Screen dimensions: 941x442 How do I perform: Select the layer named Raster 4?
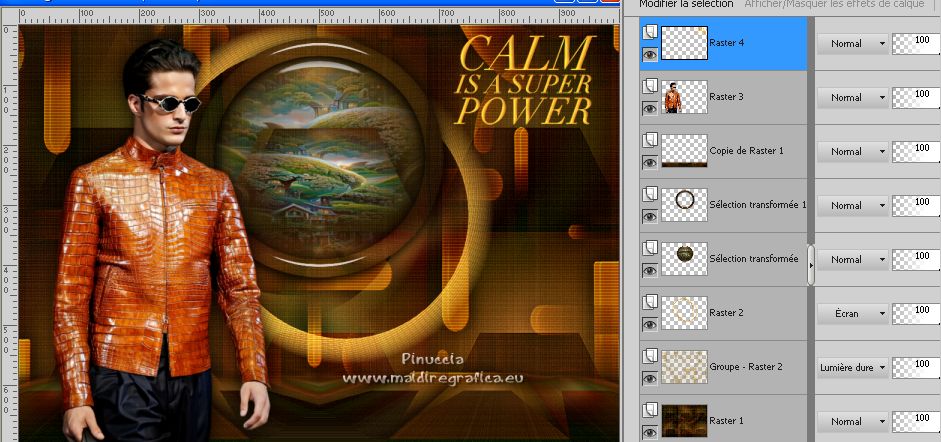[x=726, y=43]
